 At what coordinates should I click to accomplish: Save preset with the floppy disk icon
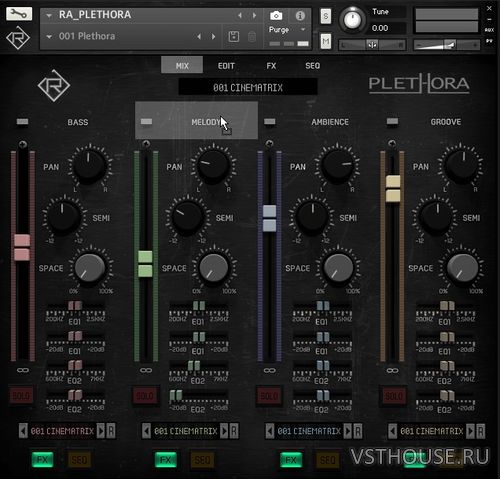(234, 36)
